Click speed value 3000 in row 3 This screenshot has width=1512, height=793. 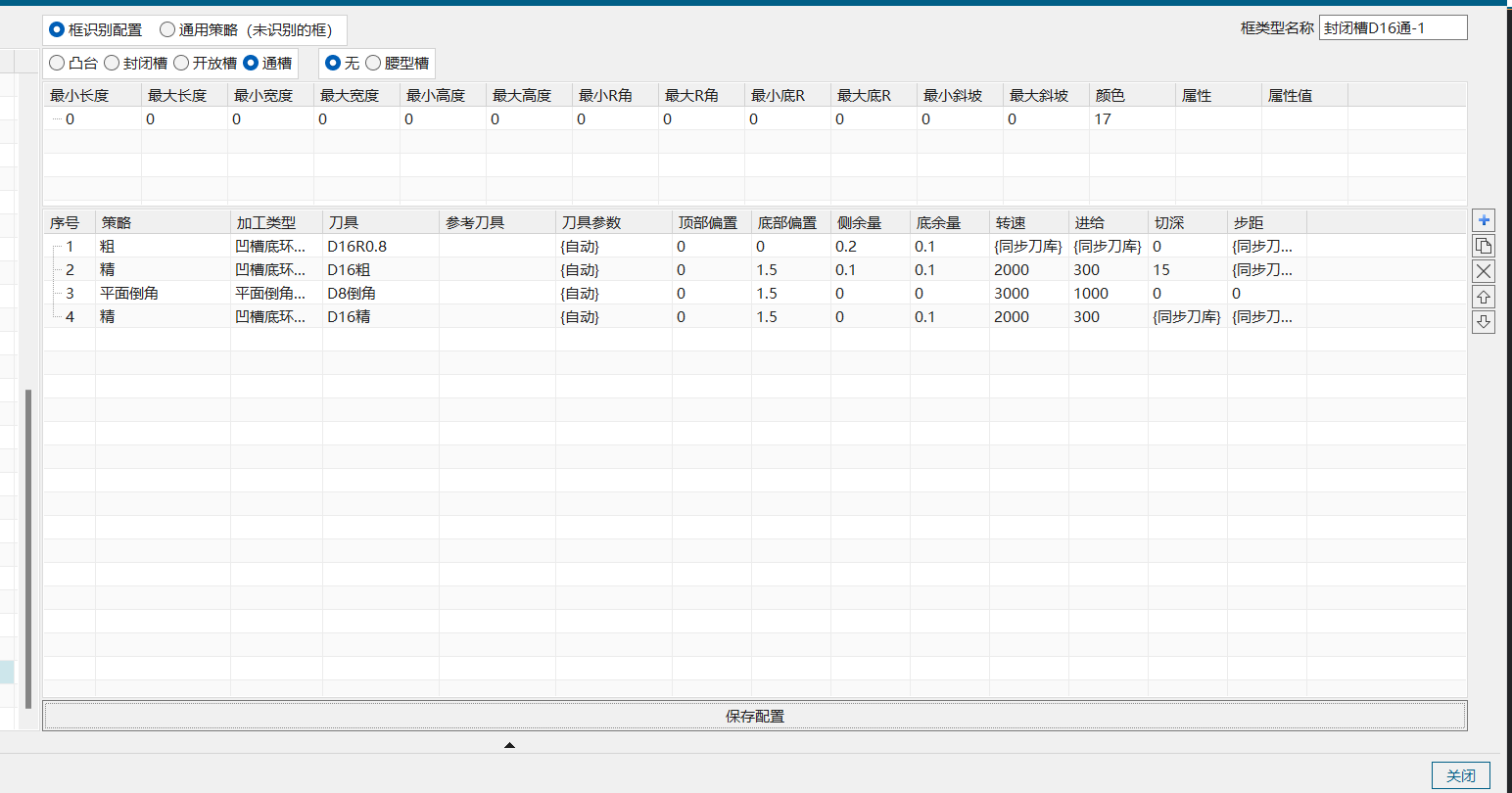[x=1029, y=293]
